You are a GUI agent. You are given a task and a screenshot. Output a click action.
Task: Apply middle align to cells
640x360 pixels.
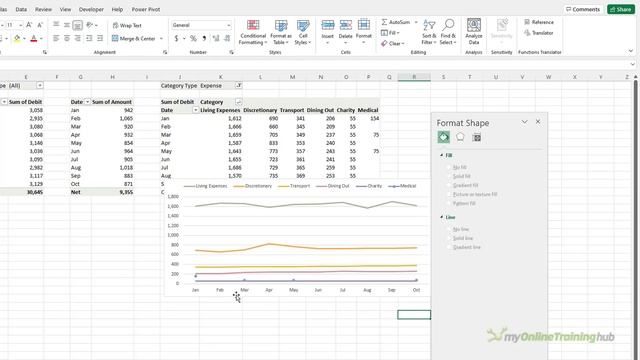coord(67,25)
